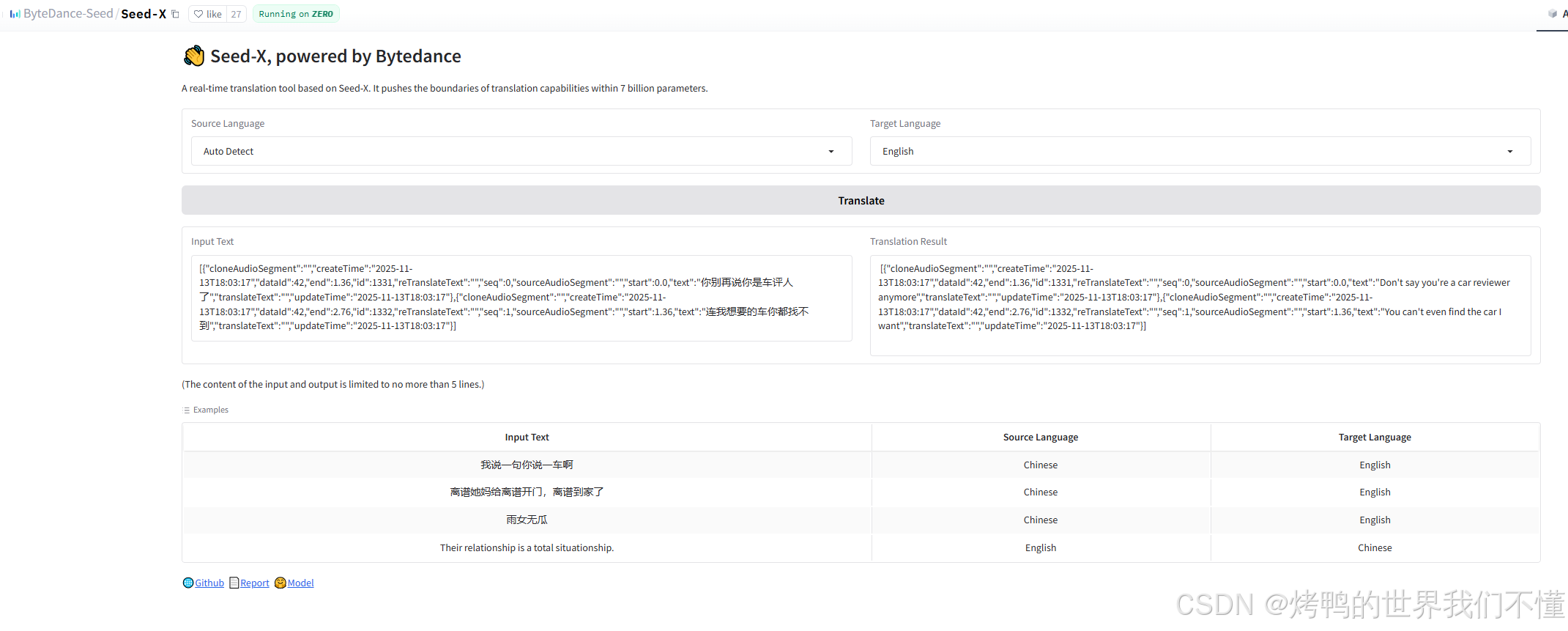Select example "雨女无瓜"
This screenshot has height=631, width=1568.
click(527, 520)
